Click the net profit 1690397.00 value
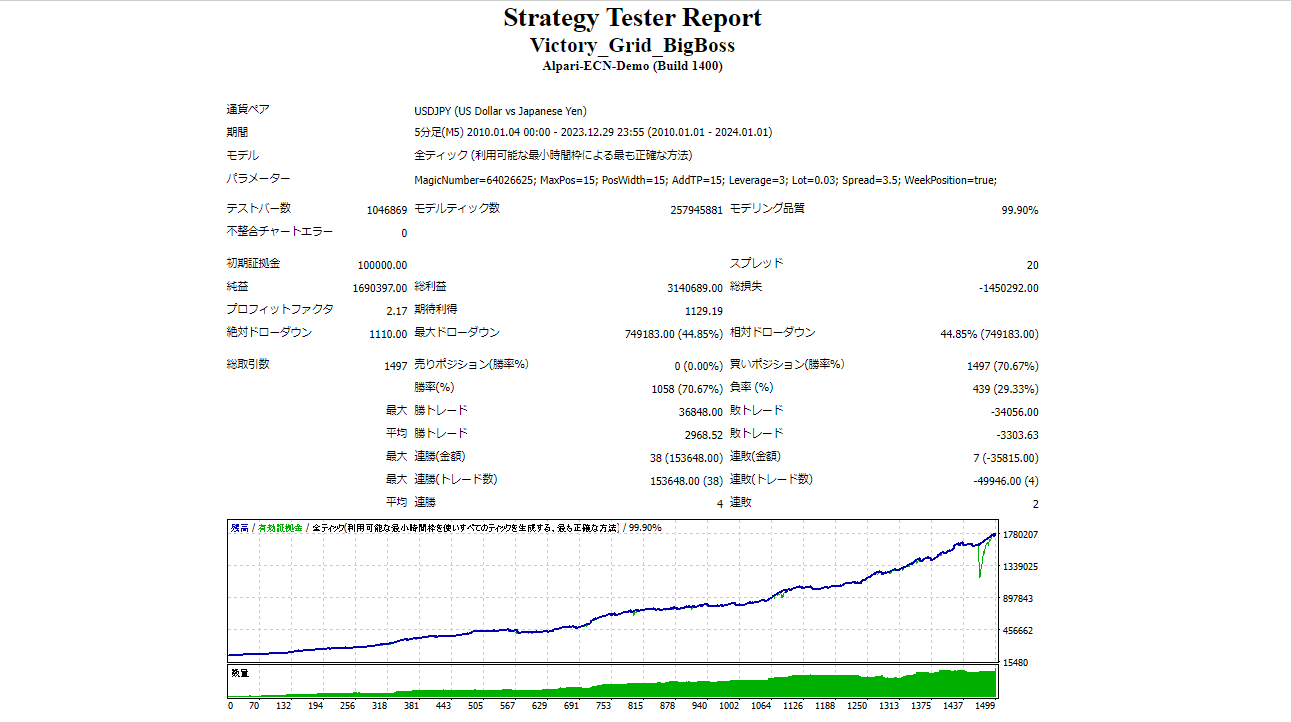The image size is (1291, 722). pos(379,288)
